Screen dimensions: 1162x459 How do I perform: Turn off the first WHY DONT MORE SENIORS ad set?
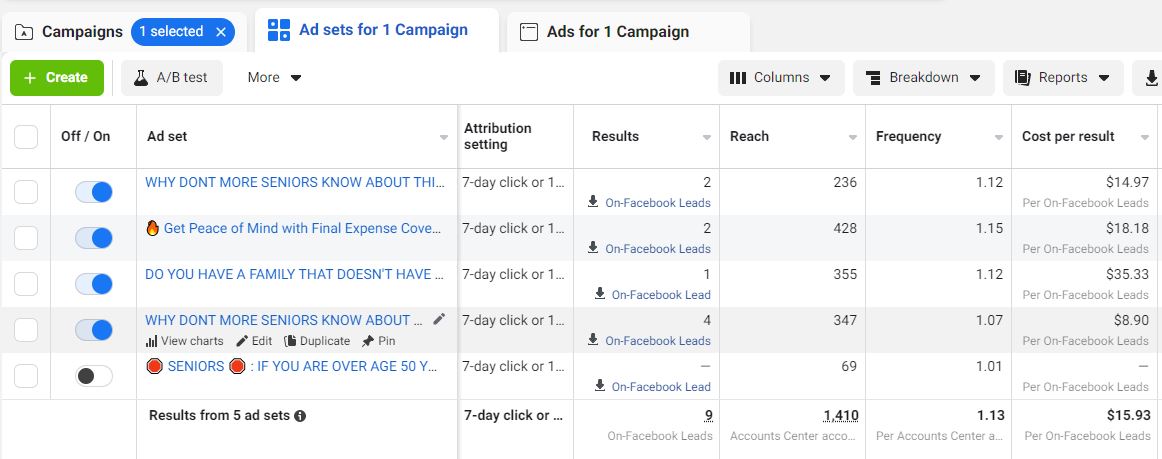pyautogui.click(x=94, y=192)
